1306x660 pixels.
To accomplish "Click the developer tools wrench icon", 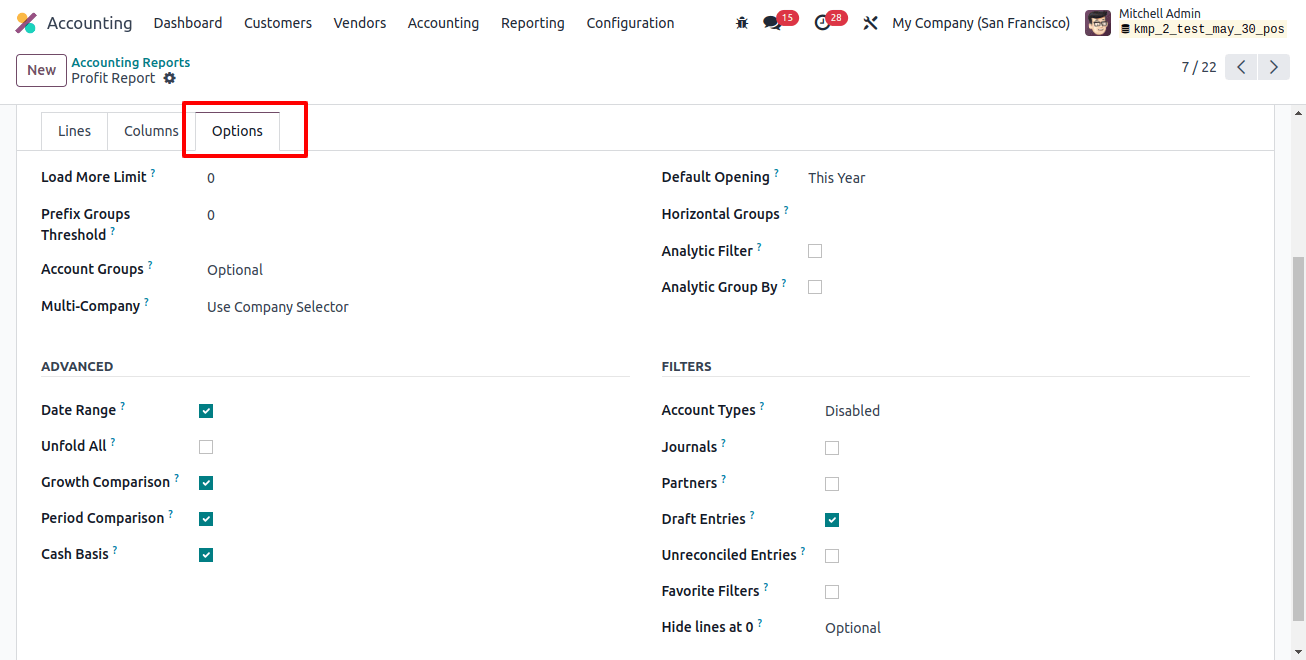I will pyautogui.click(x=870, y=23).
